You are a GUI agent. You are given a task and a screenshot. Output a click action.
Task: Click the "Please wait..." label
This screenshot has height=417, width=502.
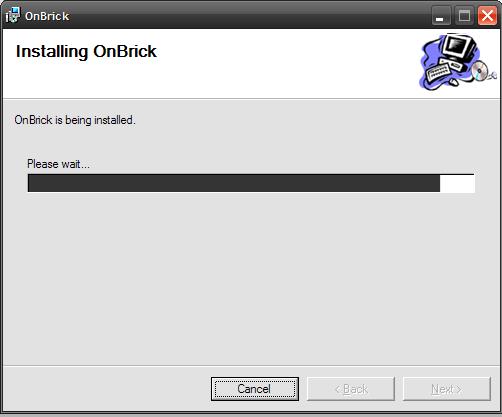pyautogui.click(x=58, y=164)
